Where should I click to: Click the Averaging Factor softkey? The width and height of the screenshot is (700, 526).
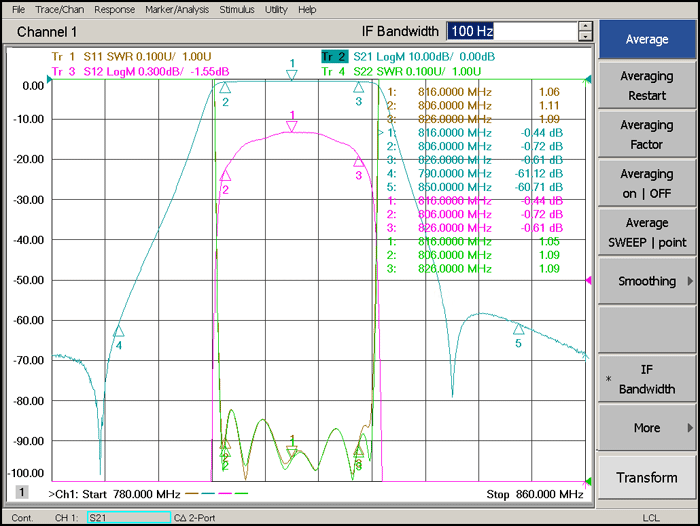(x=647, y=134)
